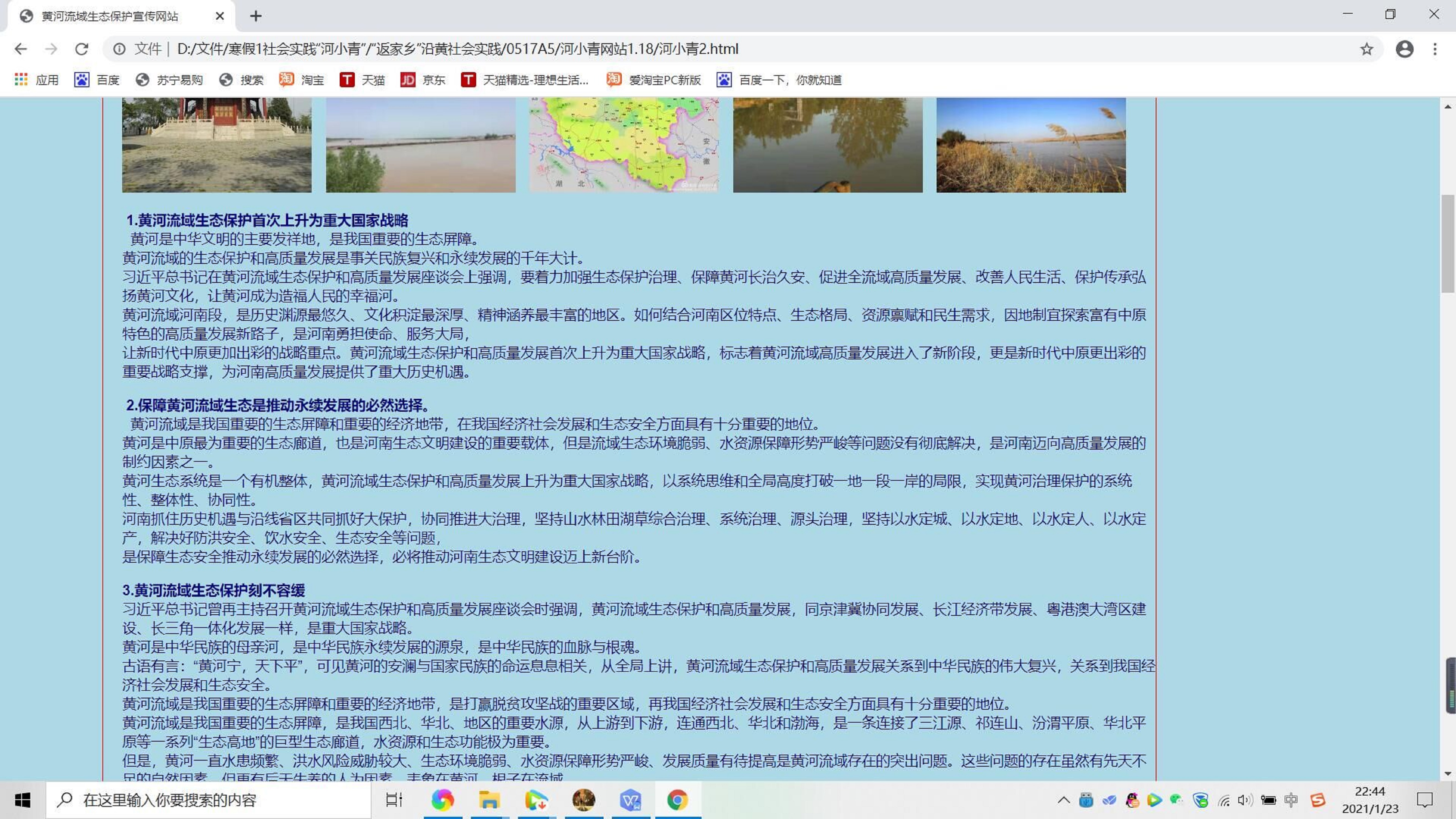
Task: Expand the system tray hidden icons arrow
Action: [x=1063, y=800]
